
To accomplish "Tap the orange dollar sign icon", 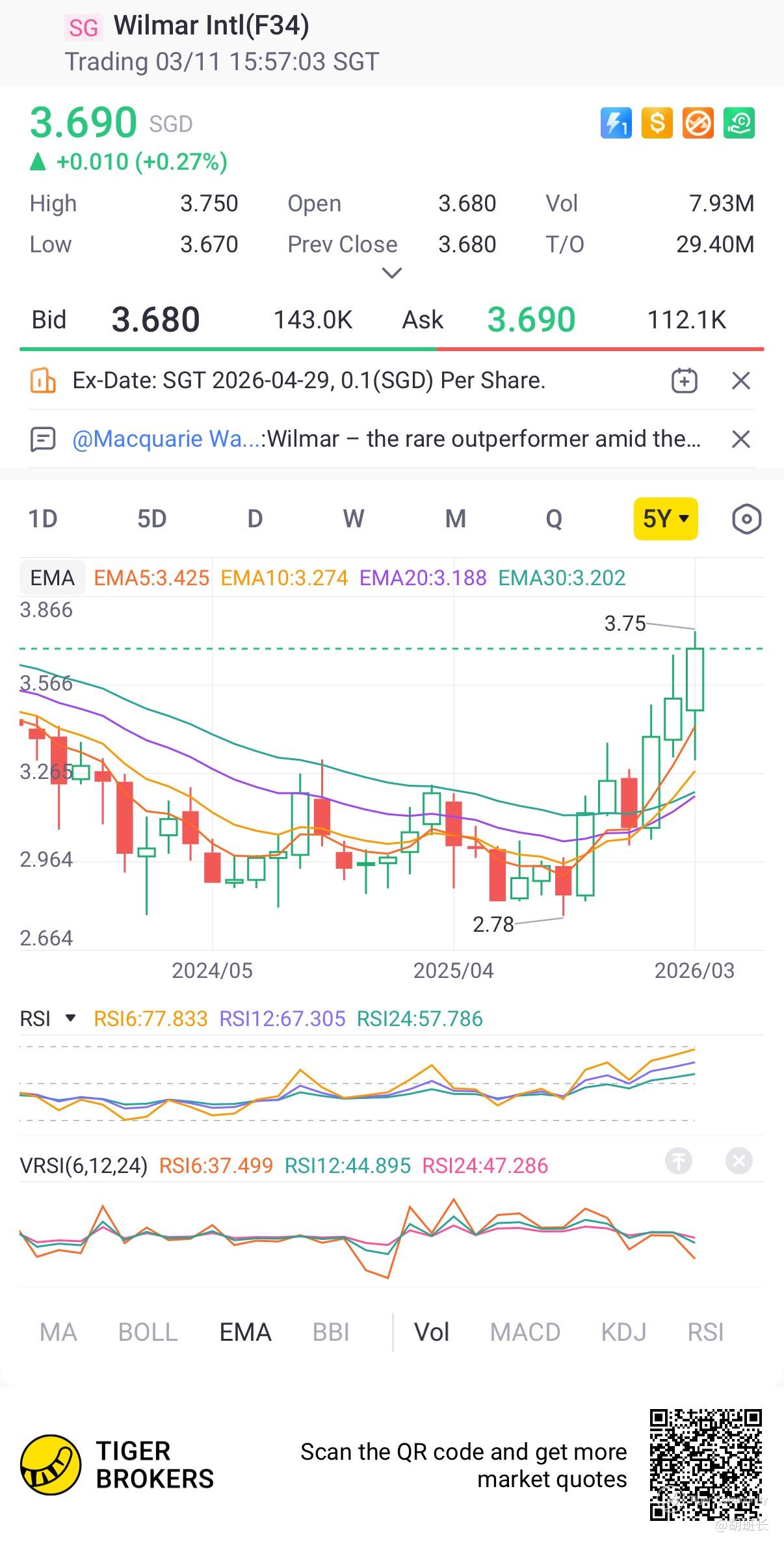I will click(657, 123).
